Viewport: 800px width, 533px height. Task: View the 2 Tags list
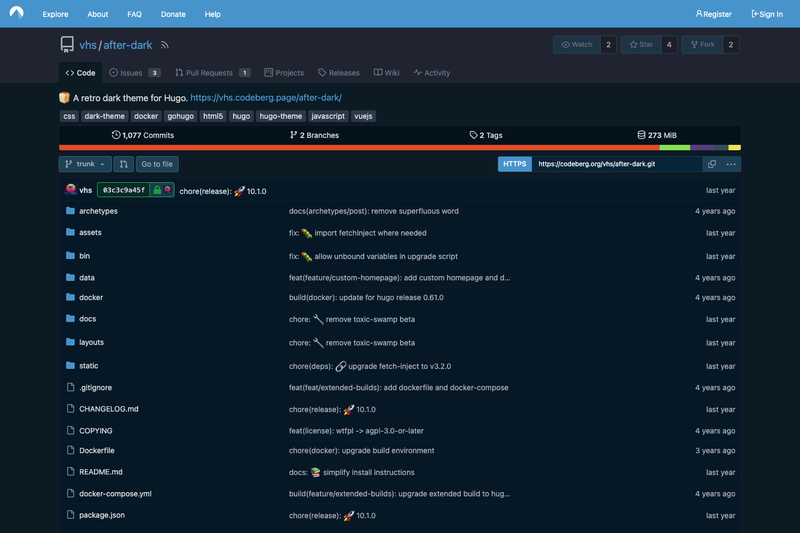point(486,135)
